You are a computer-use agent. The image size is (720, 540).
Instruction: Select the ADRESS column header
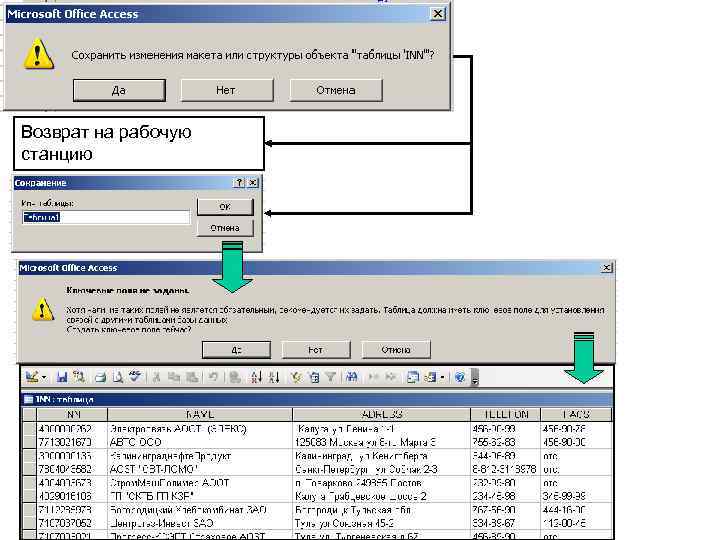click(382, 415)
